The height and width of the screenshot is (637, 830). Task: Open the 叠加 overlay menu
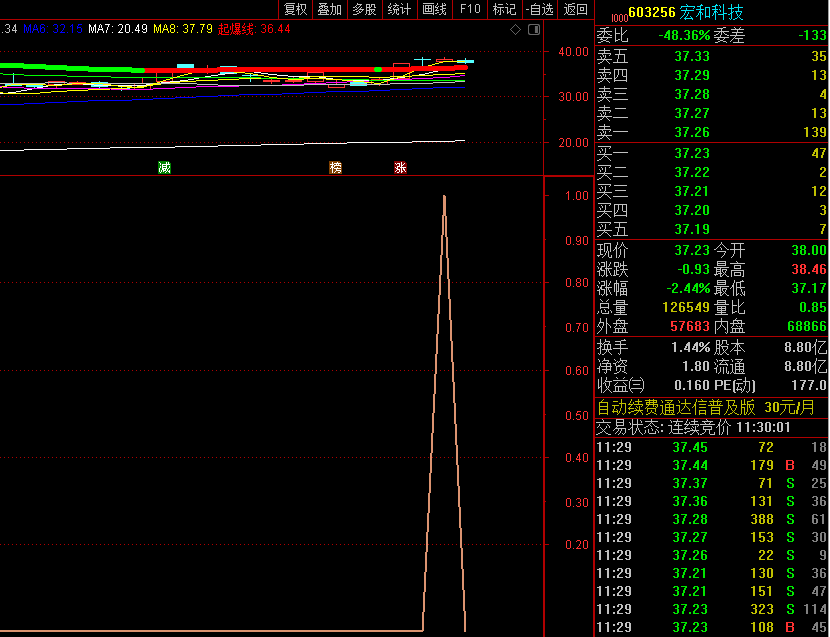click(329, 9)
